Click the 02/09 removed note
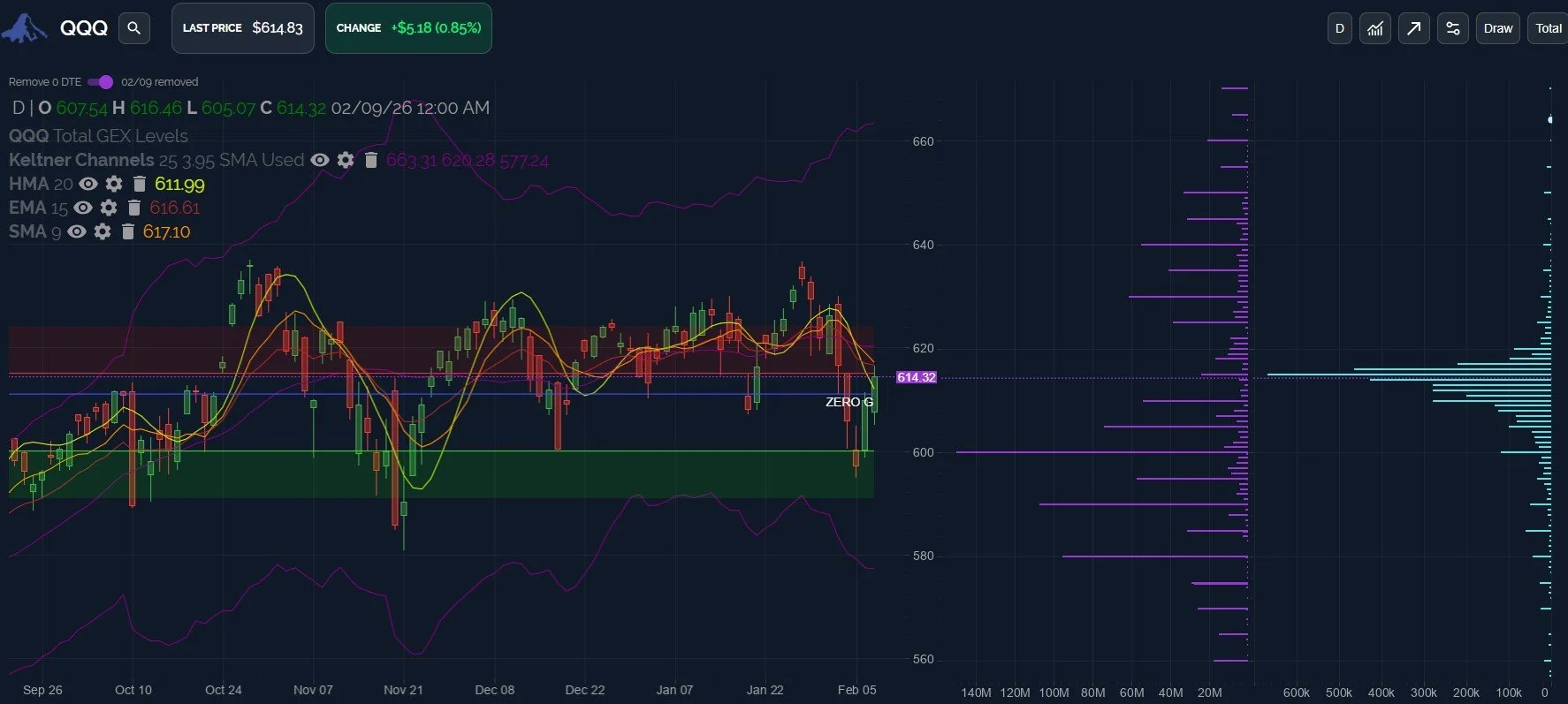The width and height of the screenshot is (1568, 704). [x=160, y=82]
